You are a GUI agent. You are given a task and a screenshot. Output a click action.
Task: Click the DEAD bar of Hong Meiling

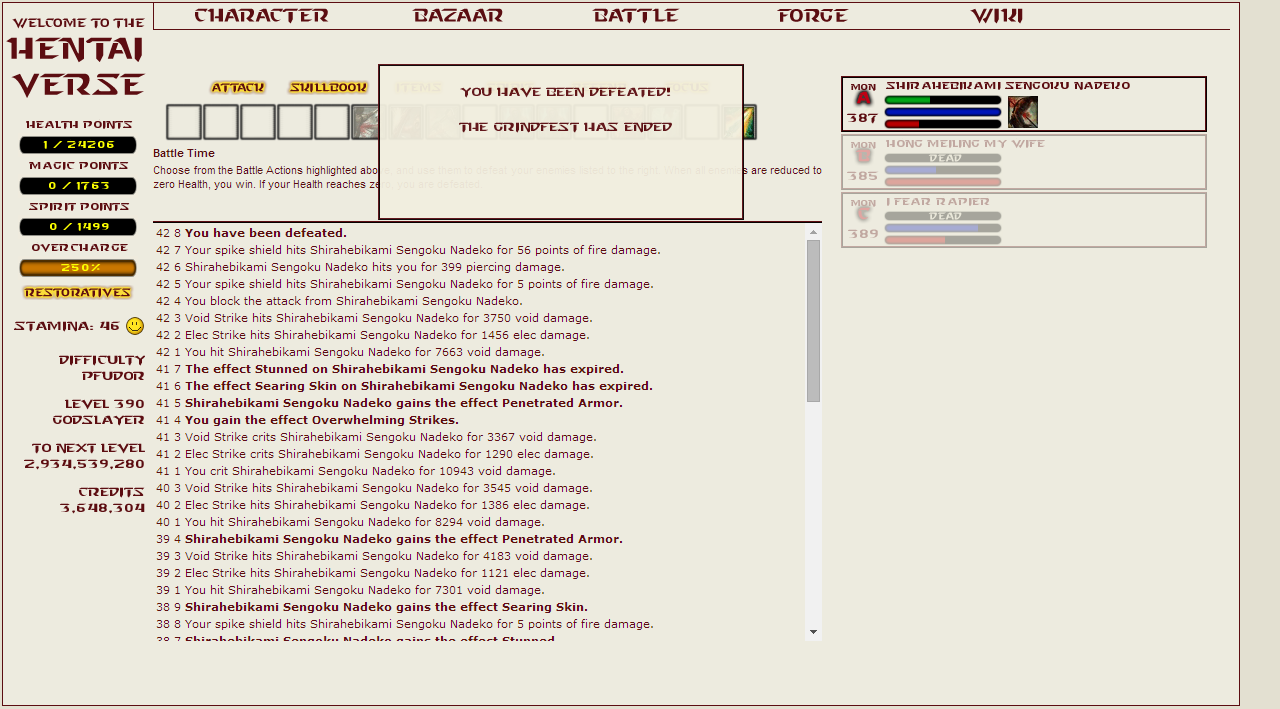pyautogui.click(x=943, y=158)
